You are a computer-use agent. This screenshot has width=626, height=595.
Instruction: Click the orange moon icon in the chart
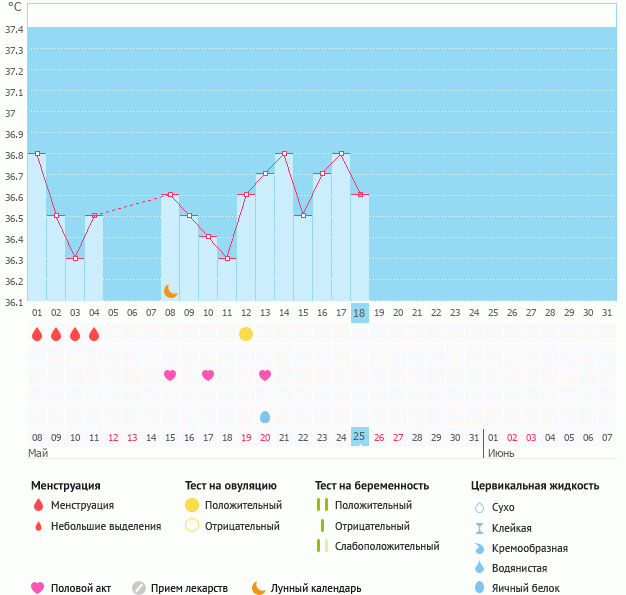click(171, 291)
